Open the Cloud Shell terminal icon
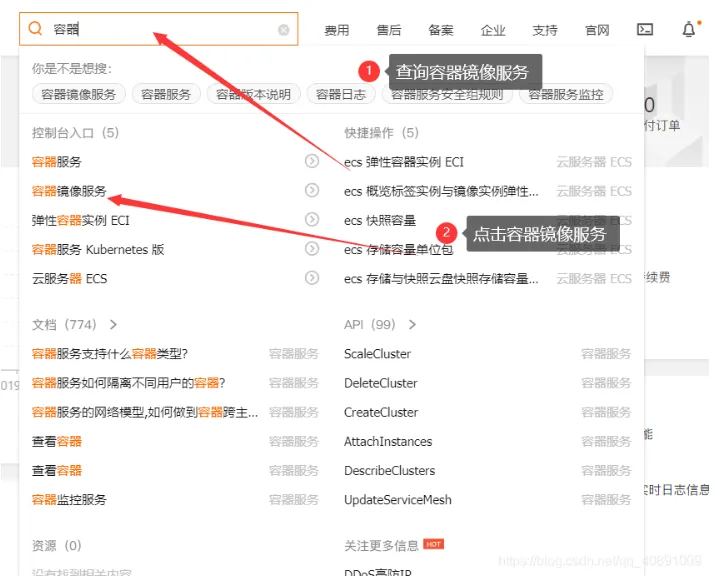This screenshot has height=581, width=723. point(645,30)
